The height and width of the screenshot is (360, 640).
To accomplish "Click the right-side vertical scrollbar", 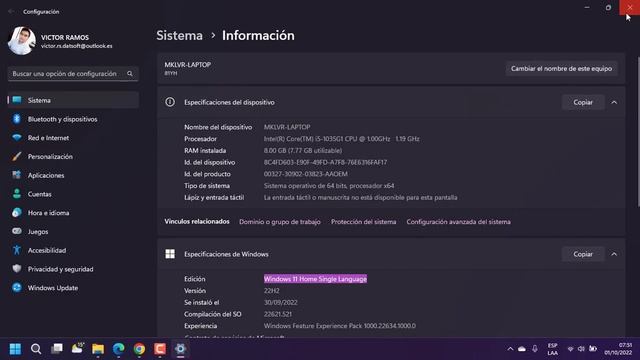I will [x=638, y=131].
